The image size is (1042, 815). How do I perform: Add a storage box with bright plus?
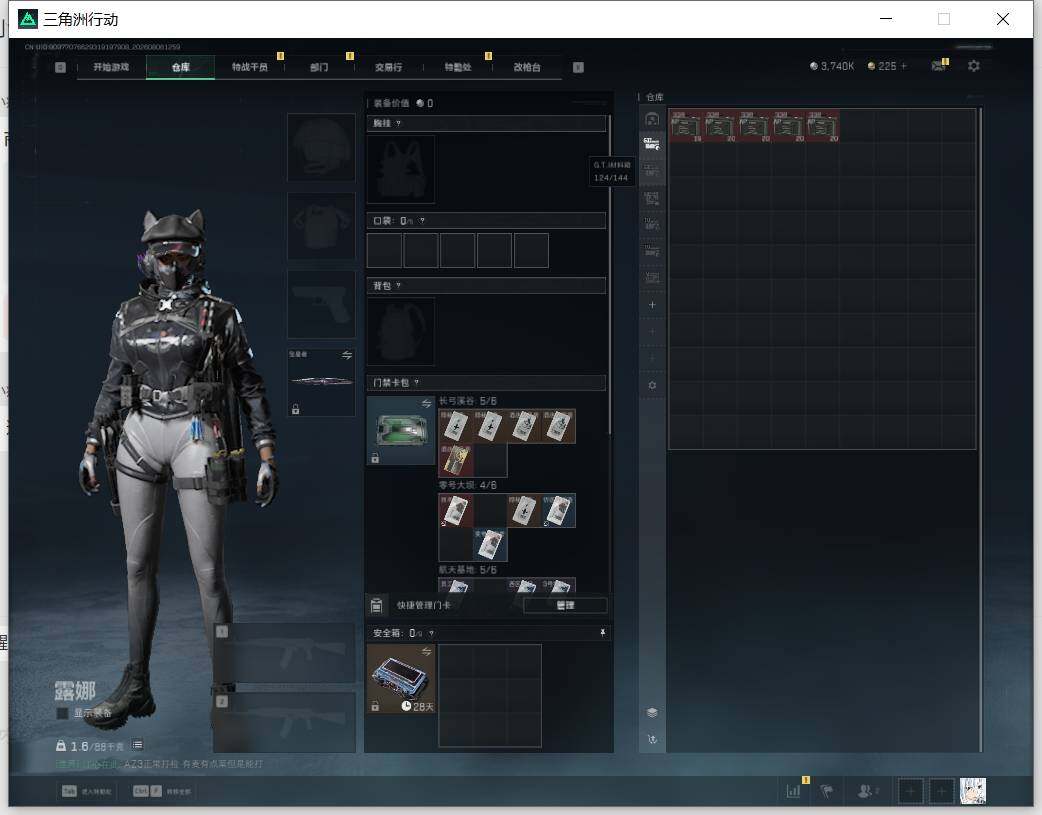click(x=652, y=305)
